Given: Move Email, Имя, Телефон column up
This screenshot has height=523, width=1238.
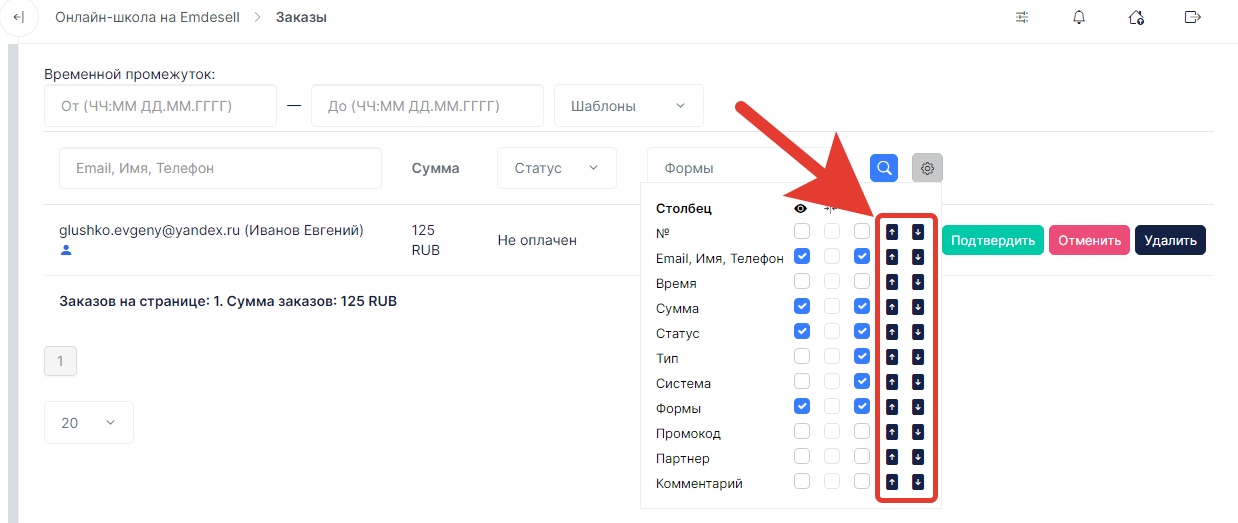Looking at the screenshot, I should click(893, 257).
